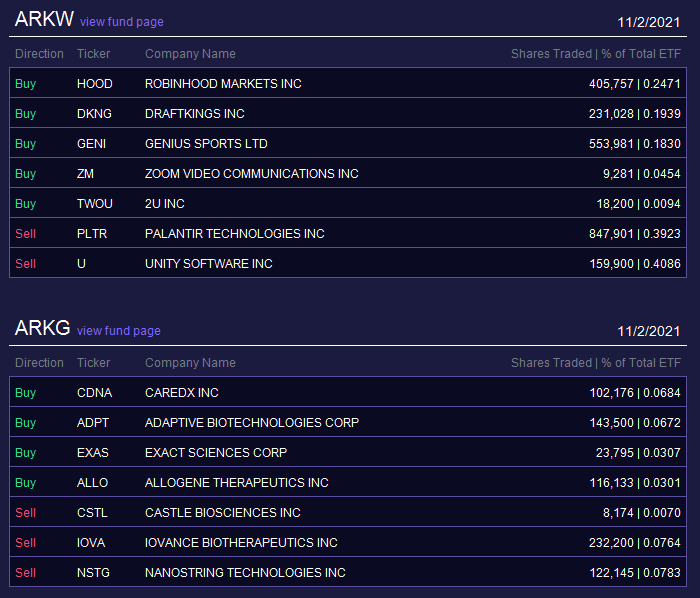Click the ARKG fund heading

[x=42, y=328]
